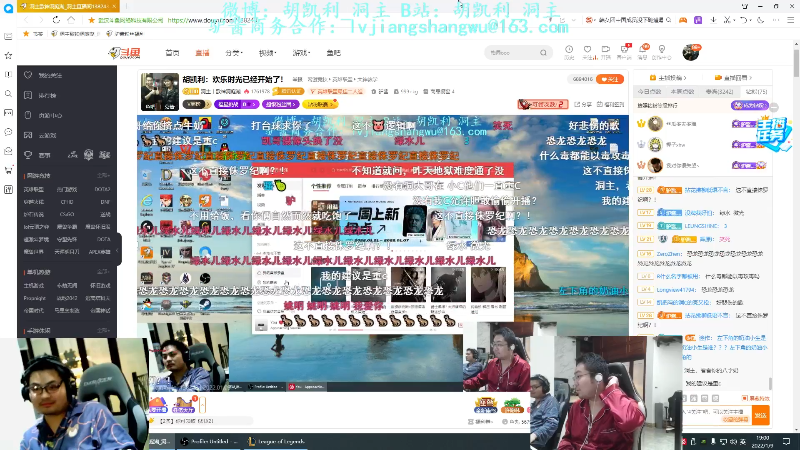Viewport: 800px width, 450px height.
Task: Click the magnifier in Douyu search box
Action: click(543, 53)
